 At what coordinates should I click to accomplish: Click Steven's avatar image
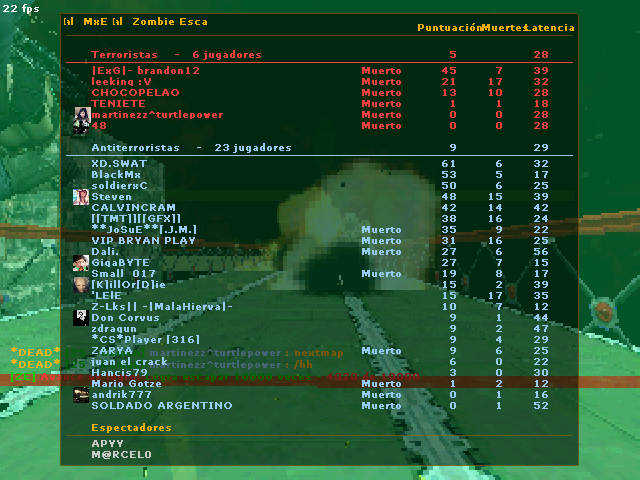coord(81,197)
